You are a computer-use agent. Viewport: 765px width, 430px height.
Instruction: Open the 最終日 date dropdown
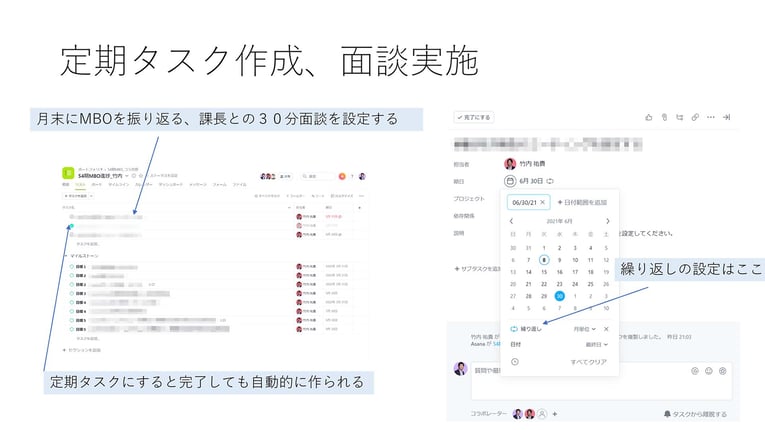598,344
